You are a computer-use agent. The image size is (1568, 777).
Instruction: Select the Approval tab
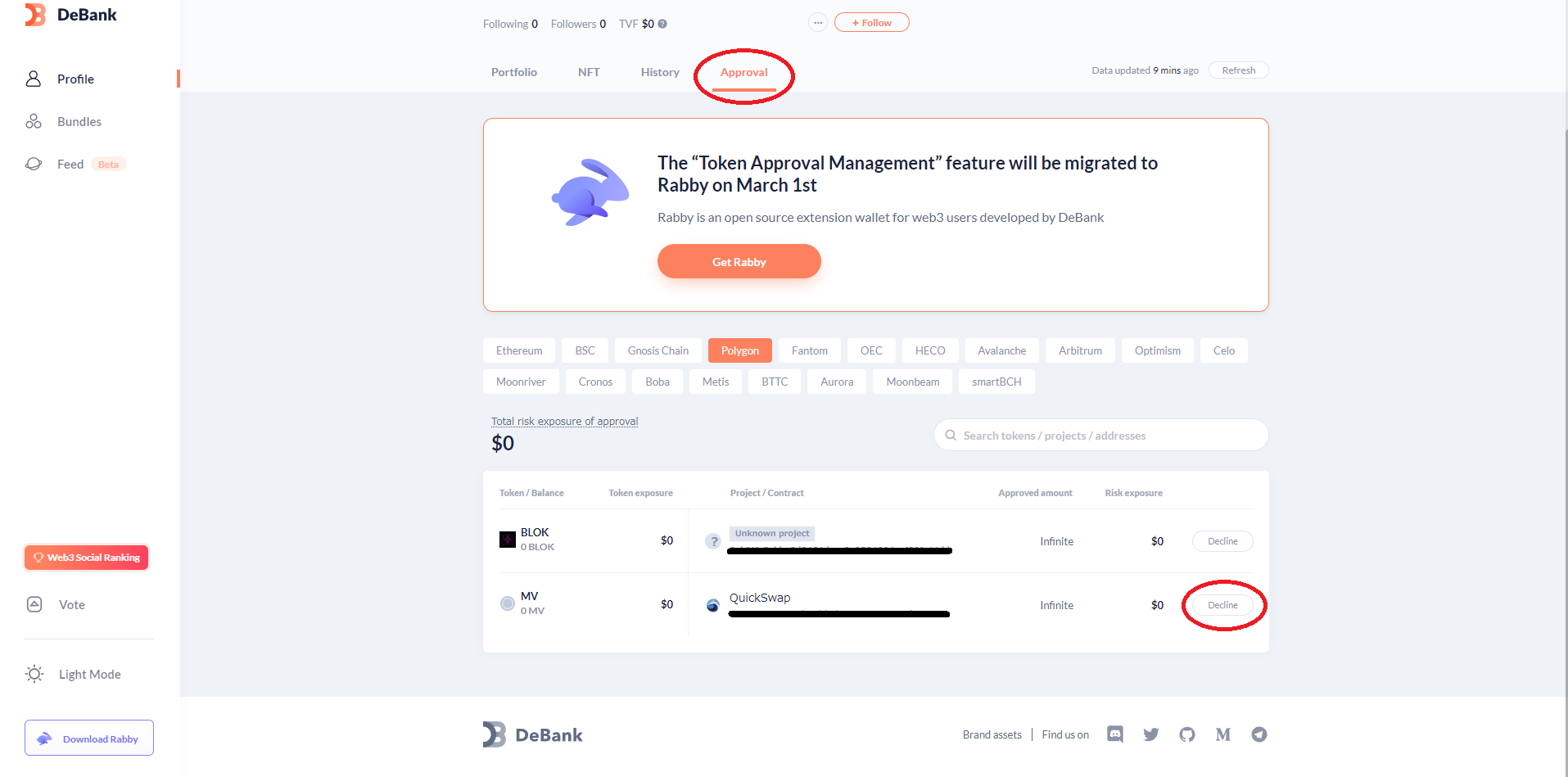click(x=744, y=72)
